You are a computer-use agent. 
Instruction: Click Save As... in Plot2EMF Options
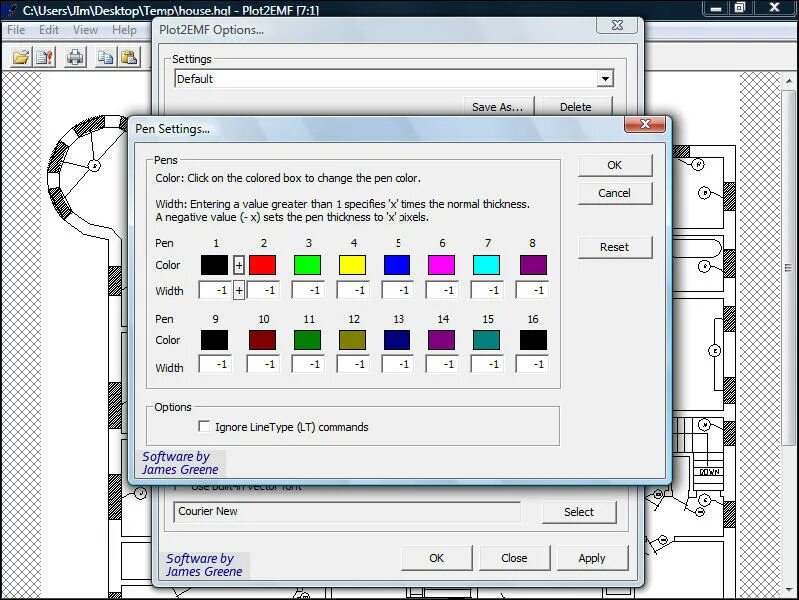point(498,107)
